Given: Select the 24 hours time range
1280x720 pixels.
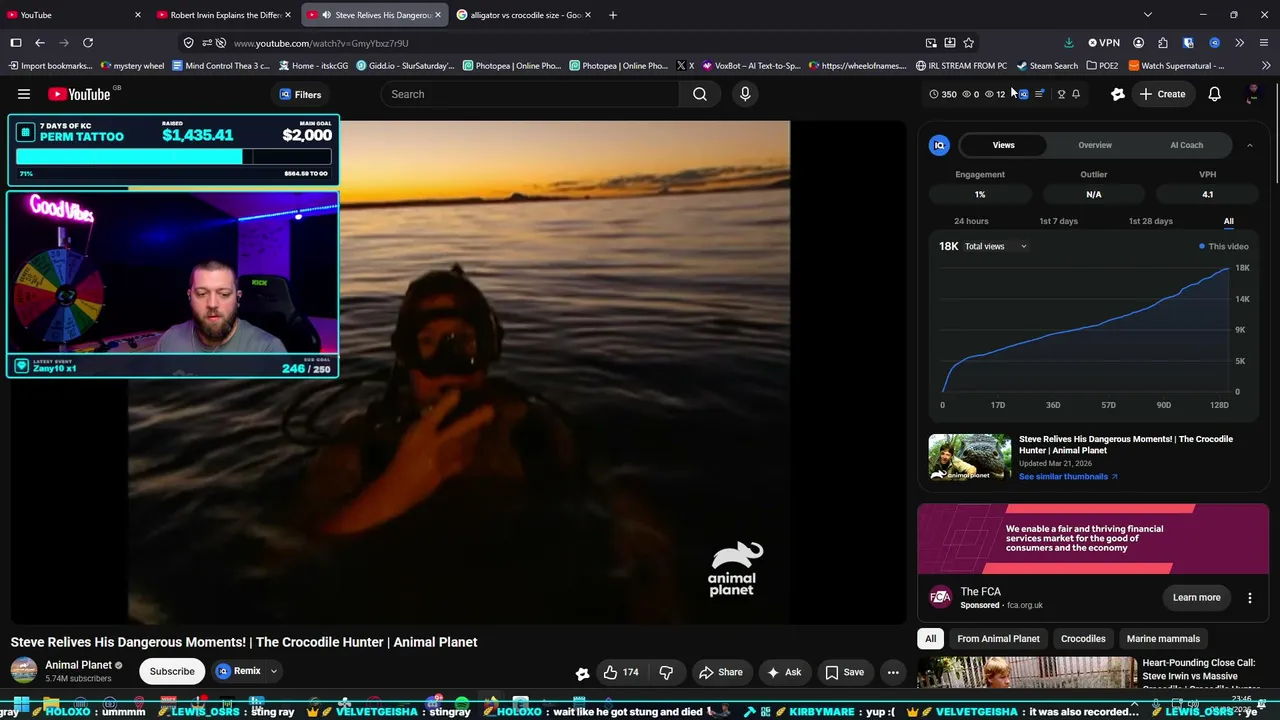Looking at the screenshot, I should point(971,221).
